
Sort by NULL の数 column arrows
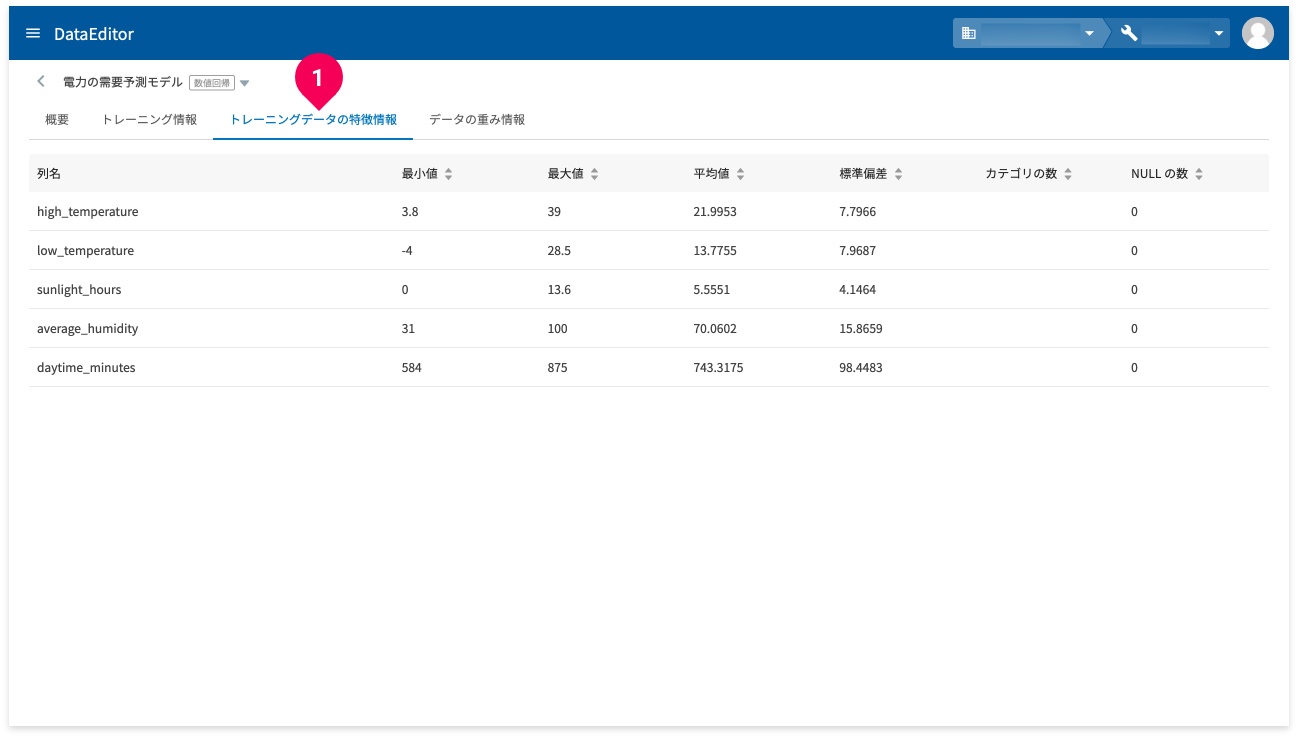1199,174
